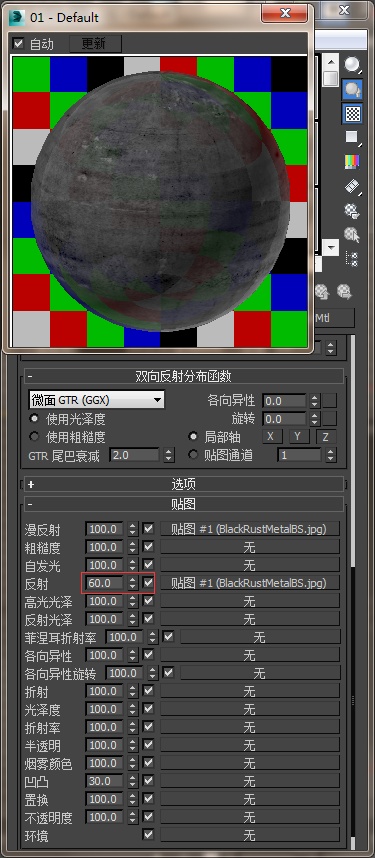The width and height of the screenshot is (375, 858).
Task: Click the spinner for GTR 尾巴衰减 2.0
Action: [169, 455]
